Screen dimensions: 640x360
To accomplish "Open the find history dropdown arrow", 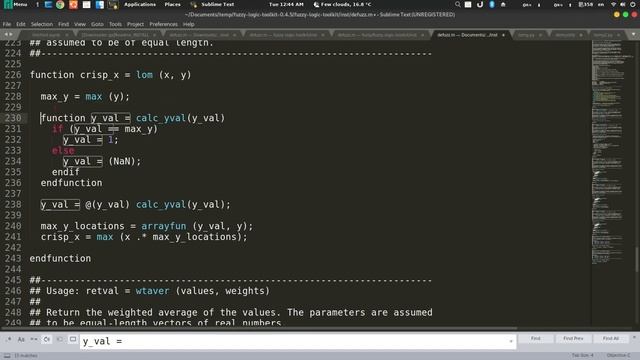I will click(511, 341).
